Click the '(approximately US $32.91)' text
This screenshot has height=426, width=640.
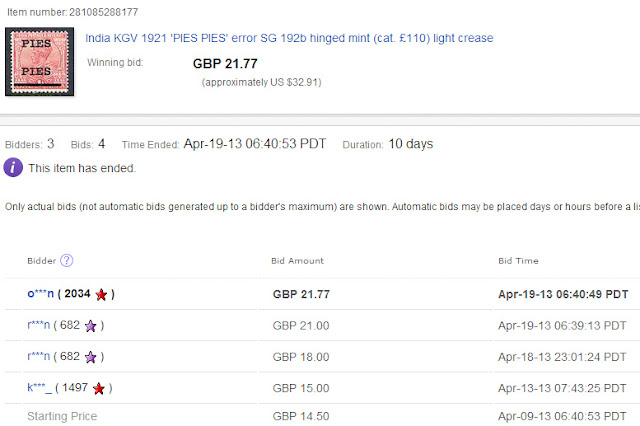click(261, 82)
